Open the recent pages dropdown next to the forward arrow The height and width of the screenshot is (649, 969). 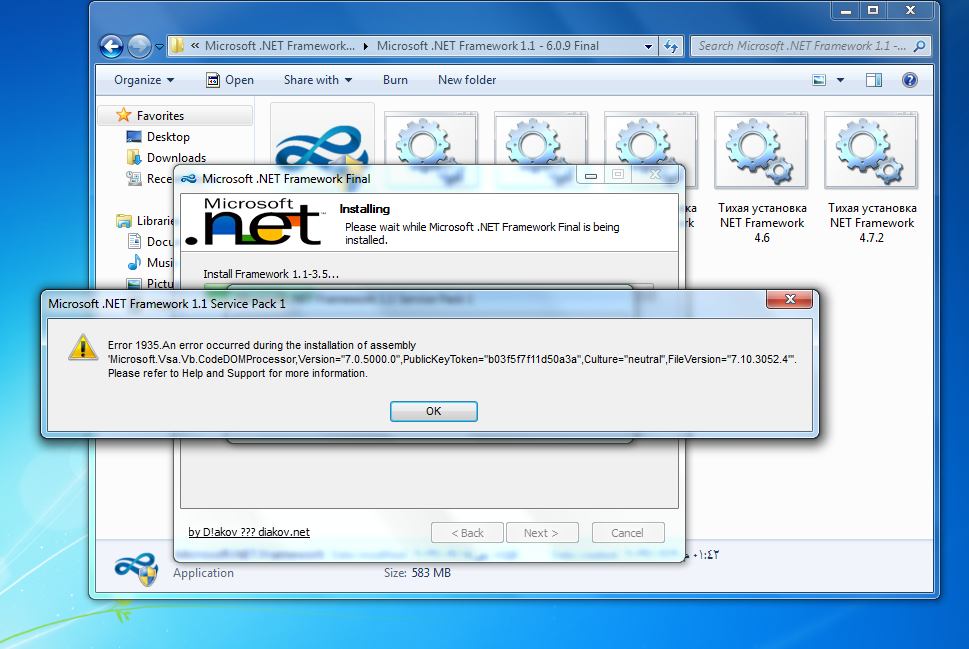pyautogui.click(x=159, y=47)
